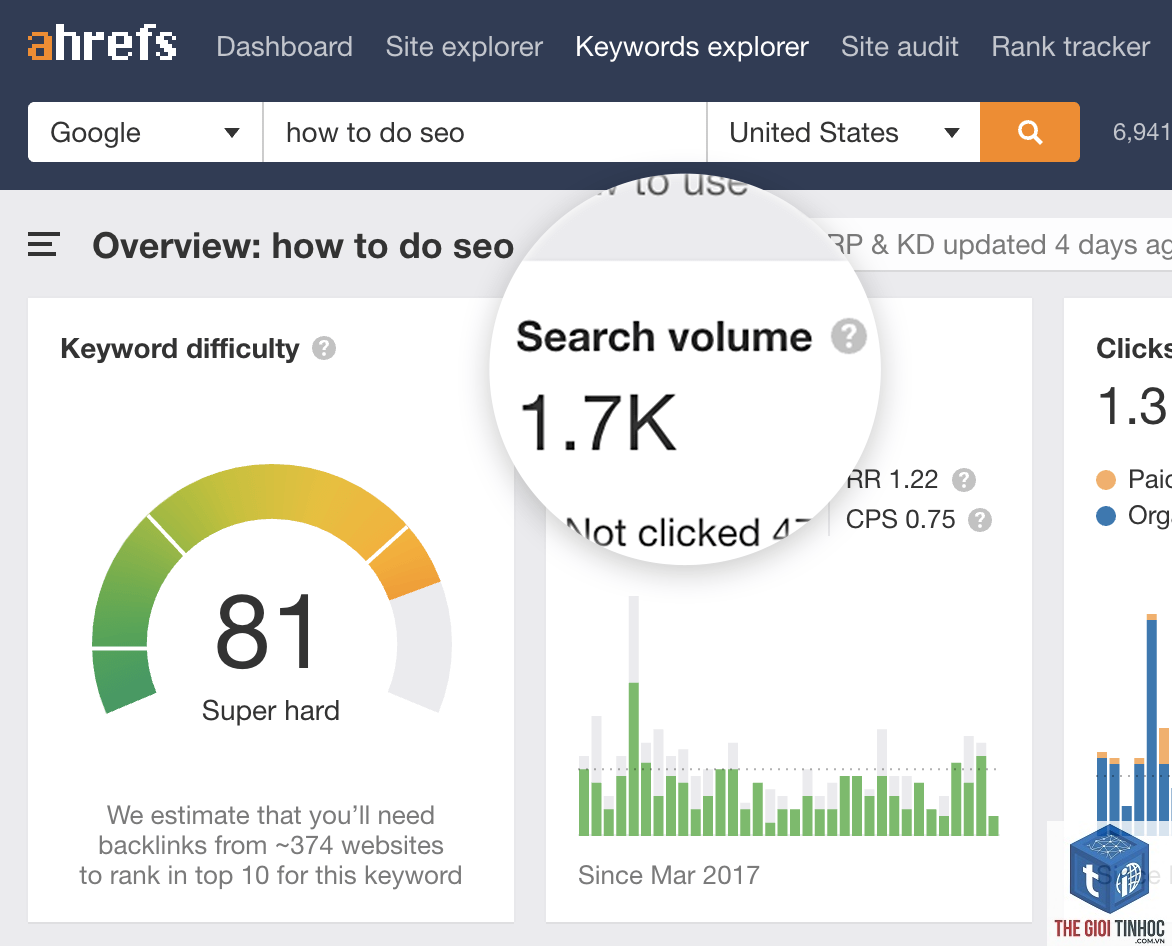The image size is (1172, 946).
Task: Click the 'Super hard' difficulty label
Action: tap(271, 711)
